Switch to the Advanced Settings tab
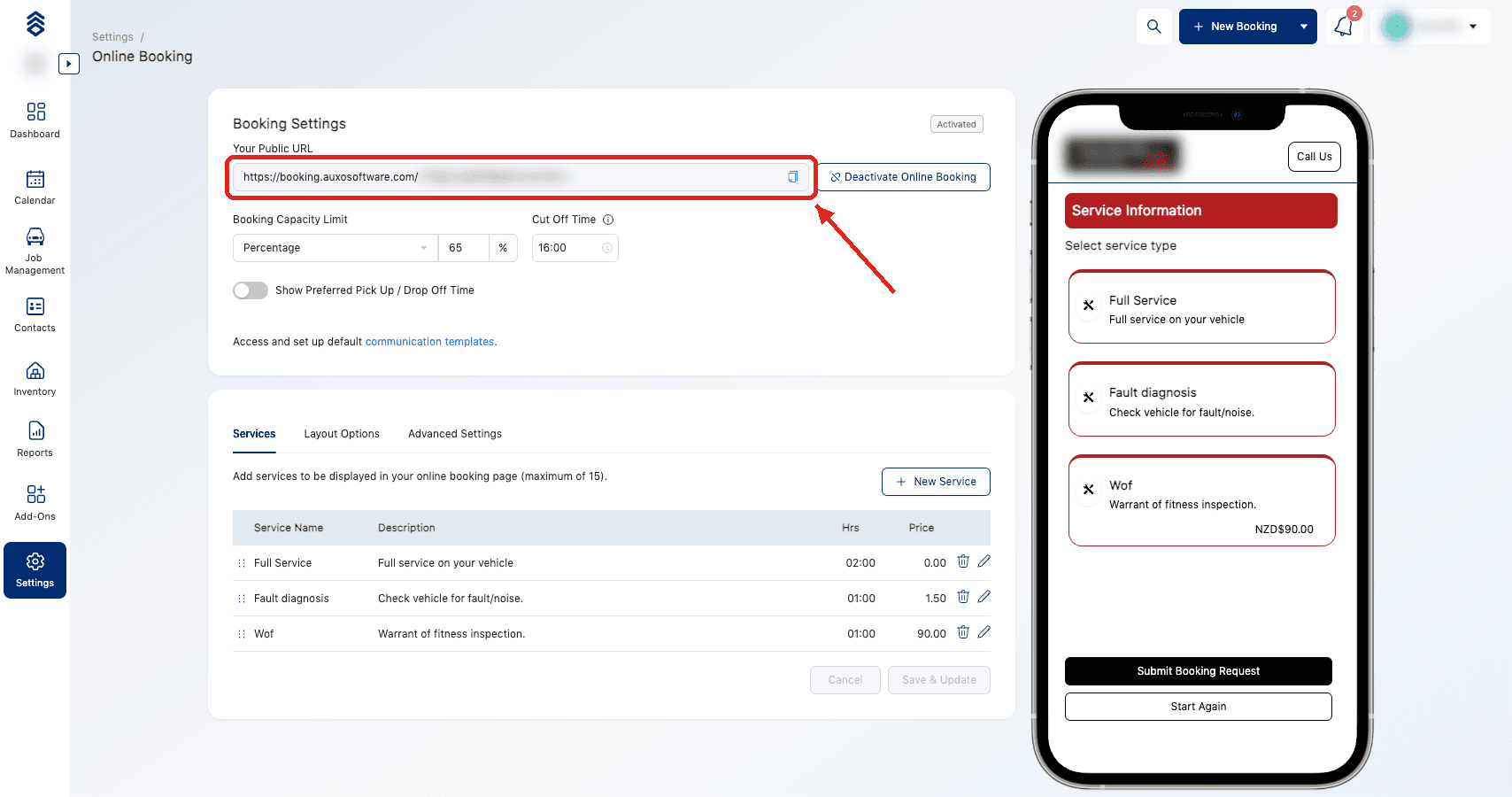This screenshot has width=1512, height=797. tap(455, 434)
